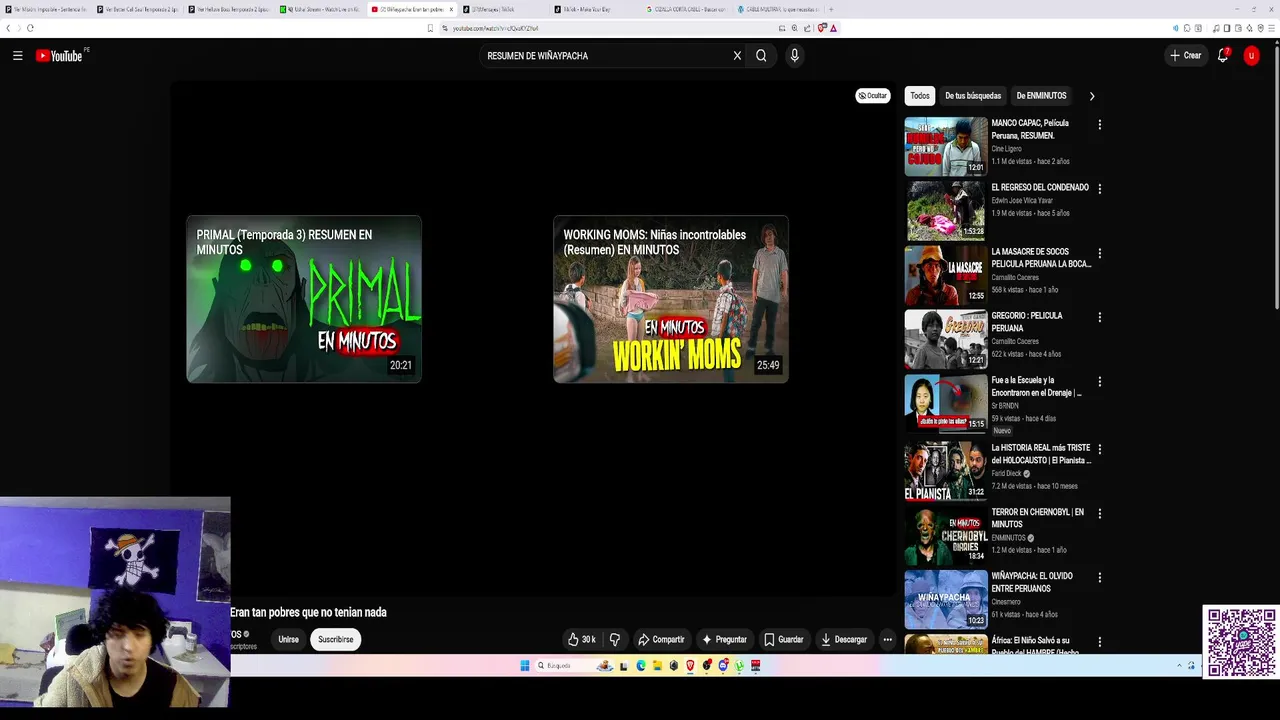Switch to the Ver Misión Imposible tab

47,9
